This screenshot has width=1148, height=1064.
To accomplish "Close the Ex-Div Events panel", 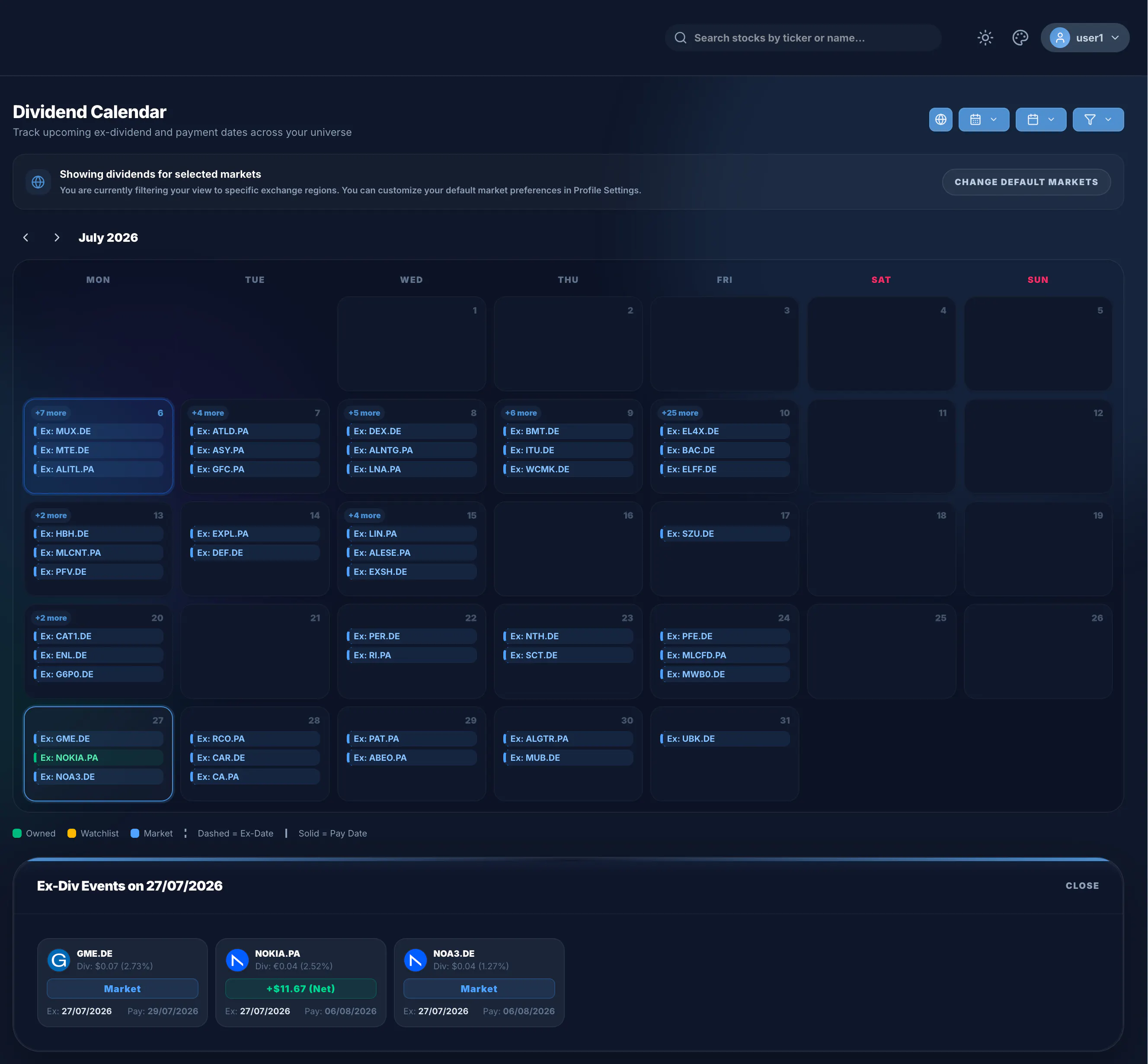I will point(1082,885).
